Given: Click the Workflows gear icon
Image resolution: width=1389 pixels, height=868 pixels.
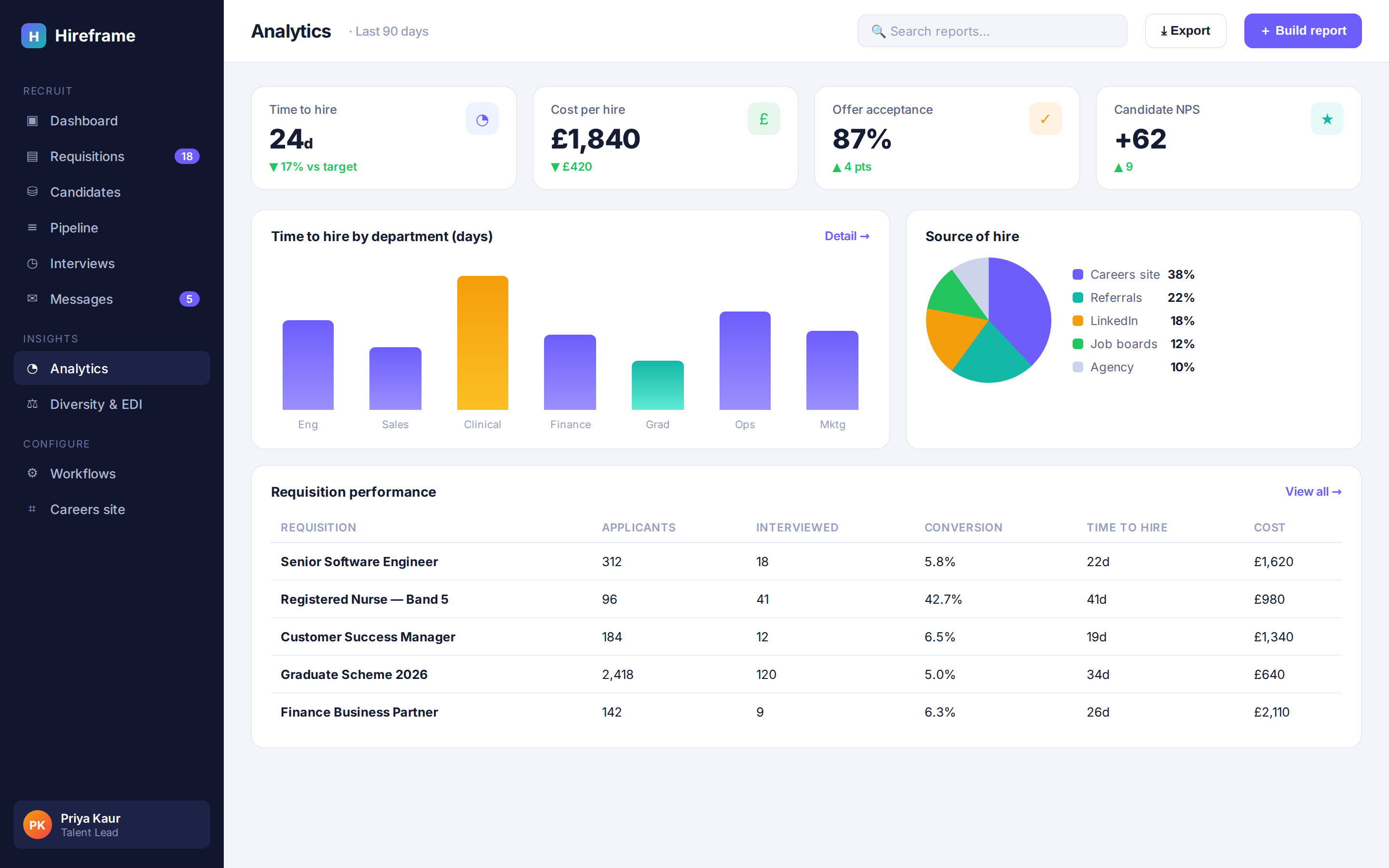Looking at the screenshot, I should 33,473.
